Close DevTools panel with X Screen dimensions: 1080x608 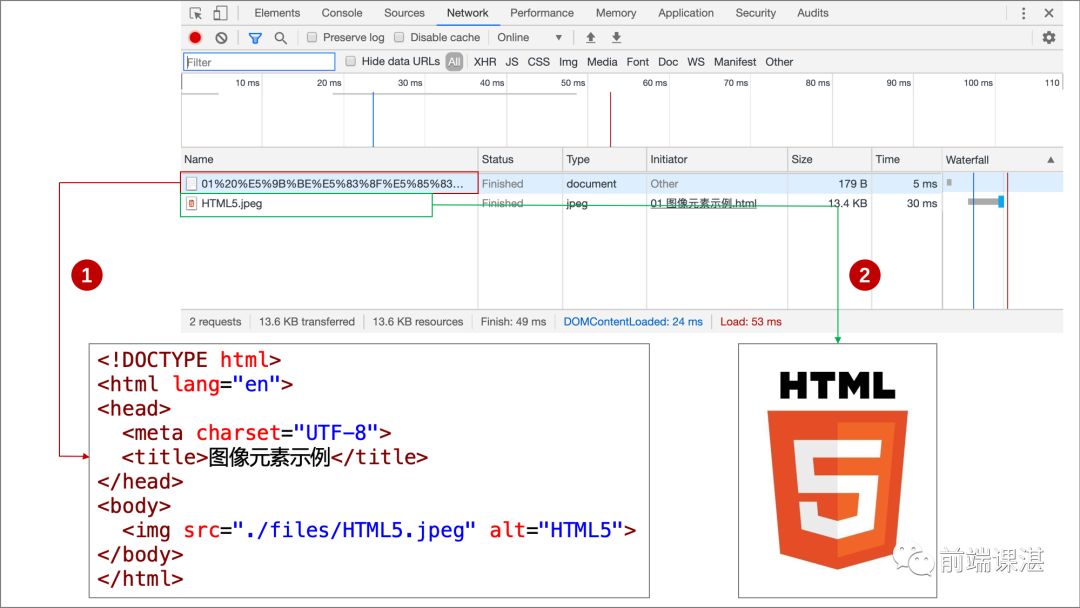(x=1049, y=13)
